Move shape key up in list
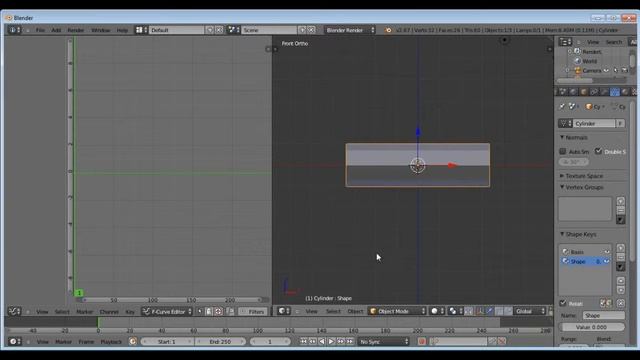 point(620,281)
